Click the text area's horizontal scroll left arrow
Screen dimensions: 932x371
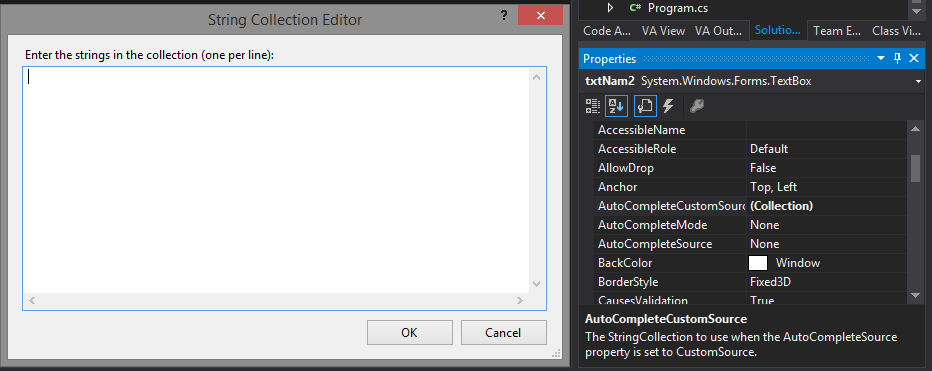click(33, 301)
